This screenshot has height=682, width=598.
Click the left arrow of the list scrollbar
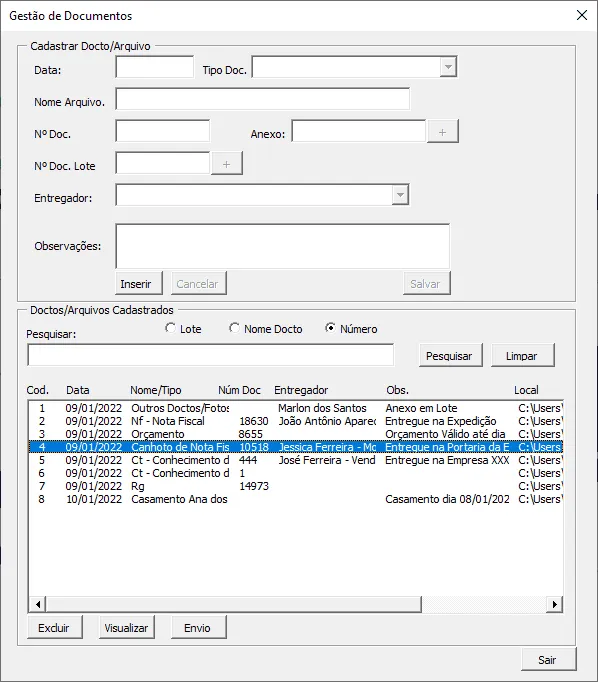[x=38, y=604]
